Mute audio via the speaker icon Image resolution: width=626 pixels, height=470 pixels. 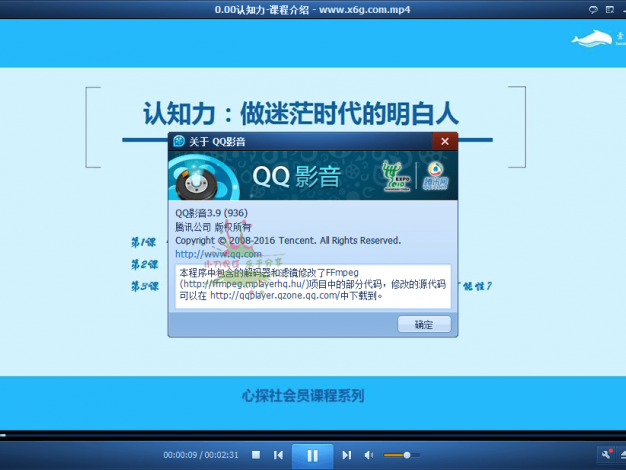369,455
